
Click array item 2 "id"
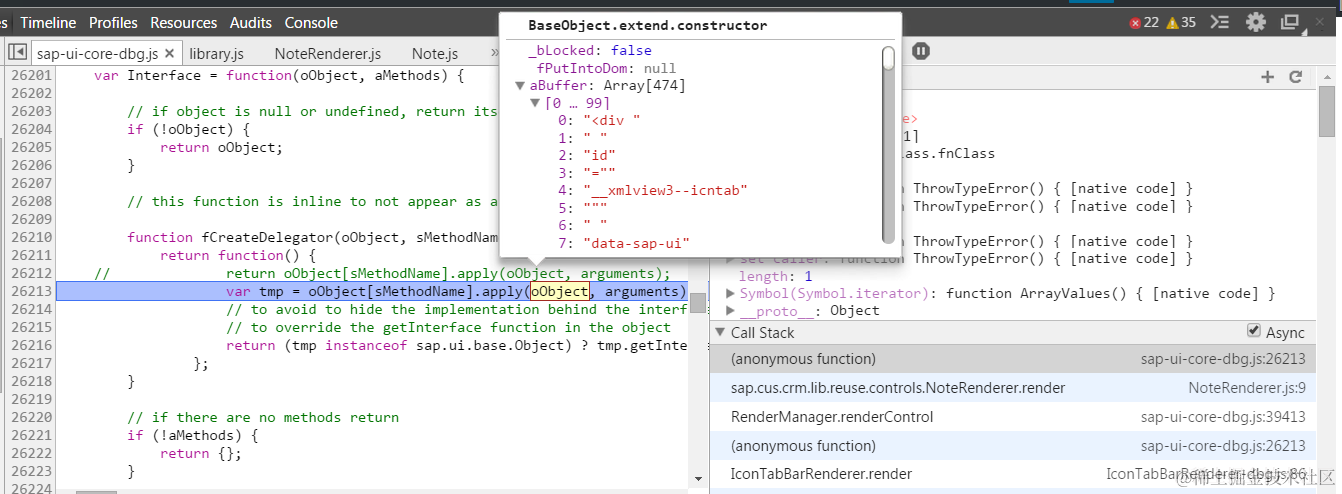[587, 155]
